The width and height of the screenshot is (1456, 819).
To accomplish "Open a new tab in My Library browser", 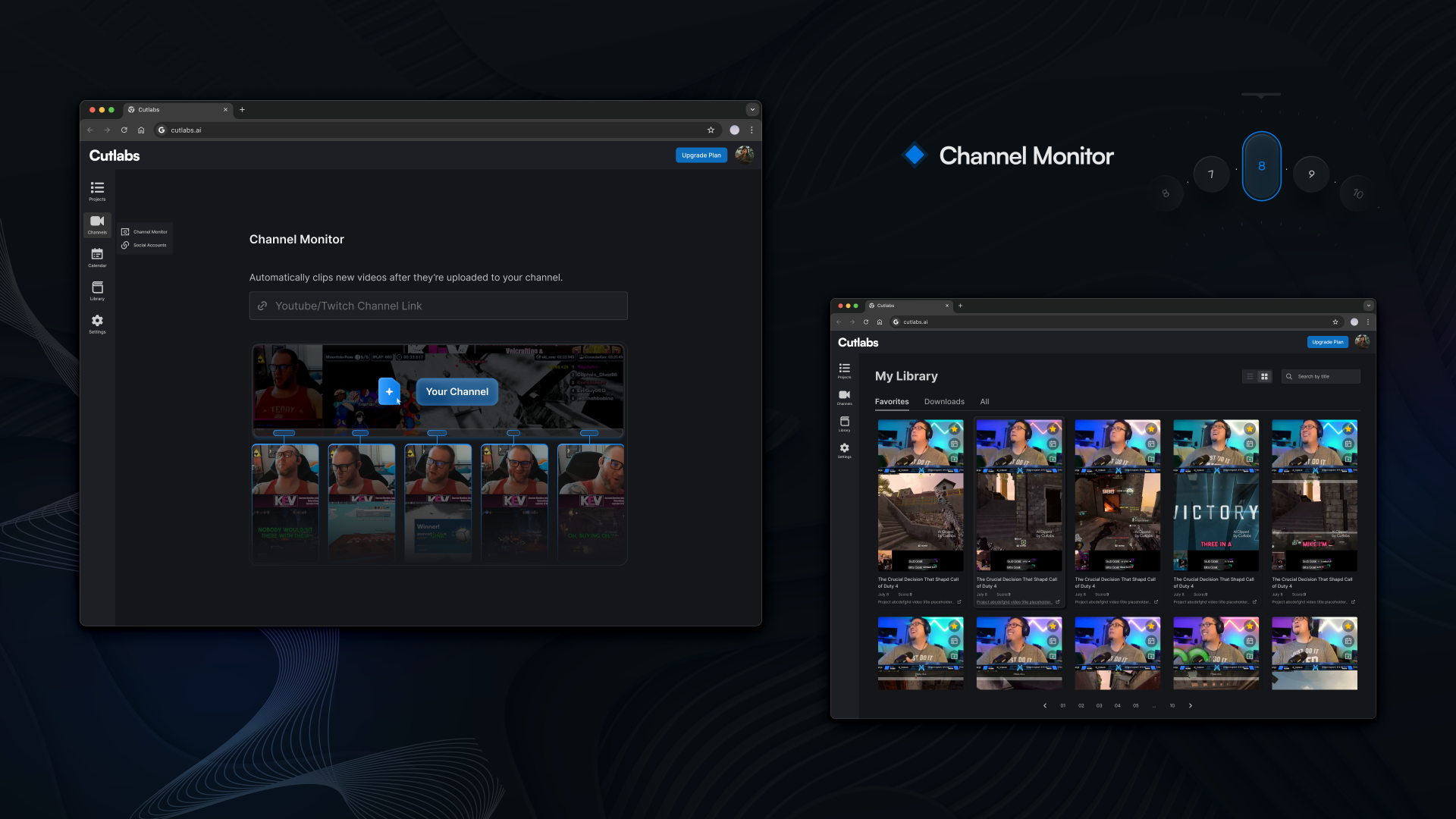I will [960, 306].
